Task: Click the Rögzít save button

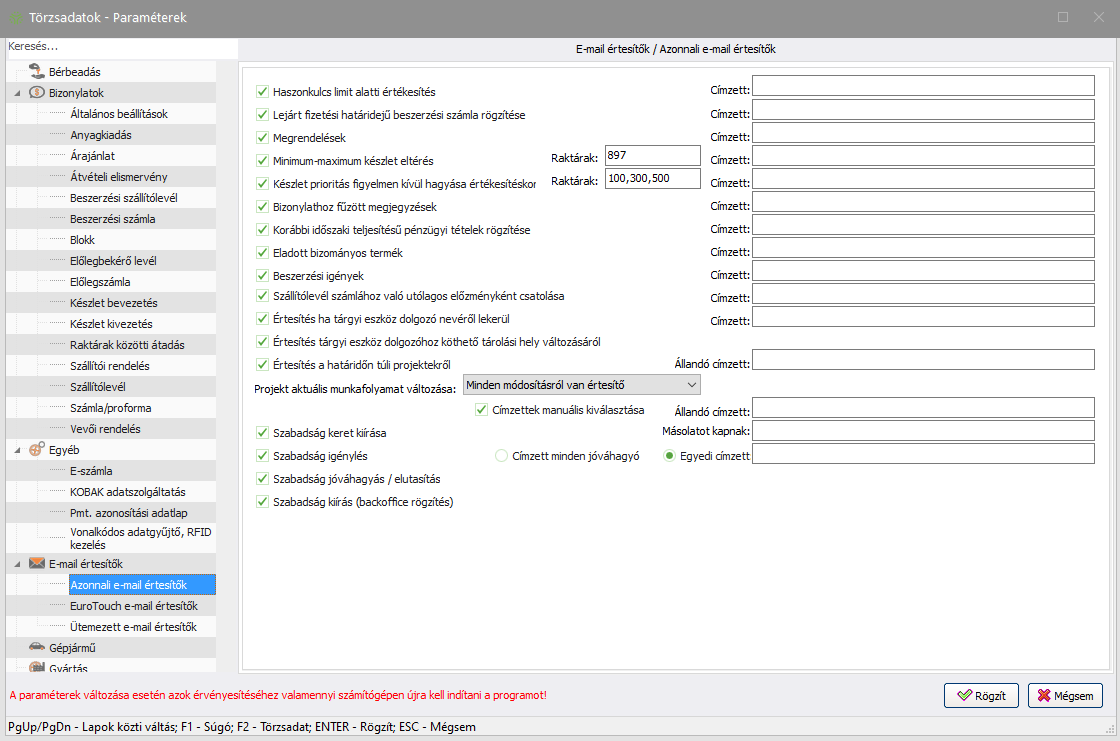Action: point(981,695)
